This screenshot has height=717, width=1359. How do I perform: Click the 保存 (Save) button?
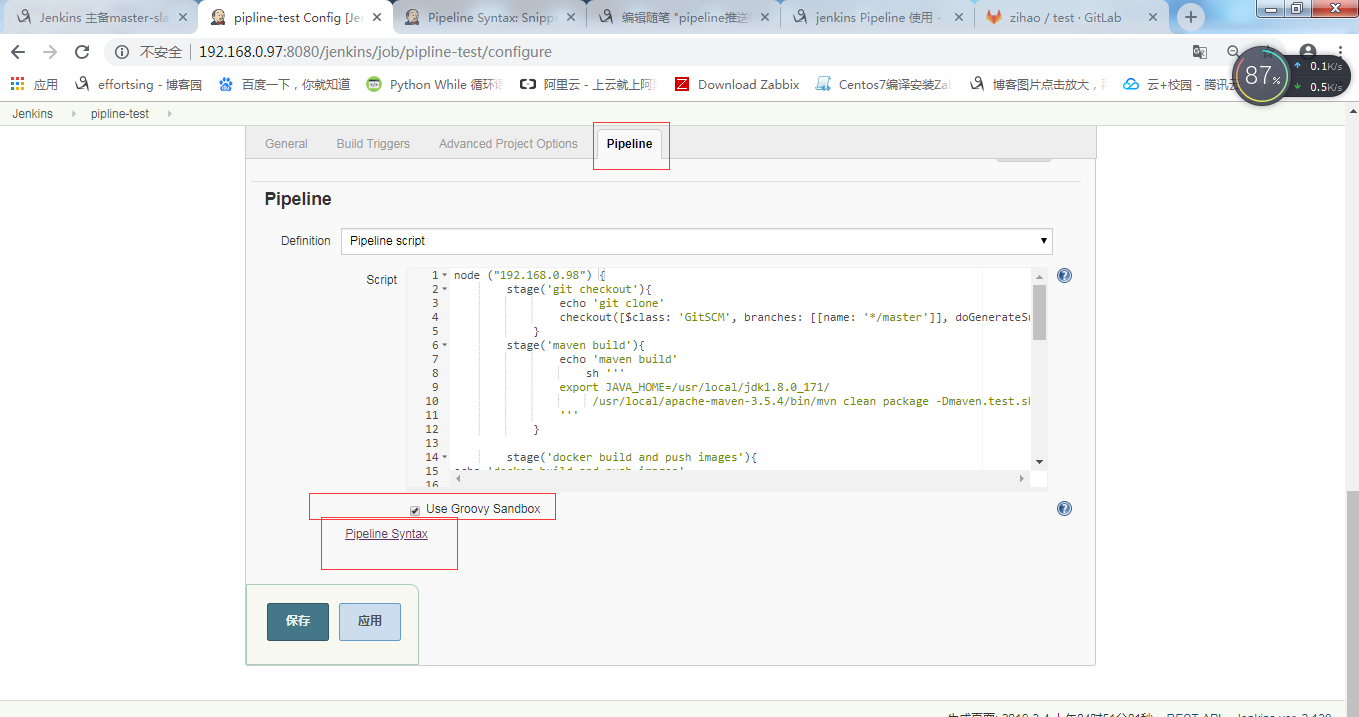298,621
